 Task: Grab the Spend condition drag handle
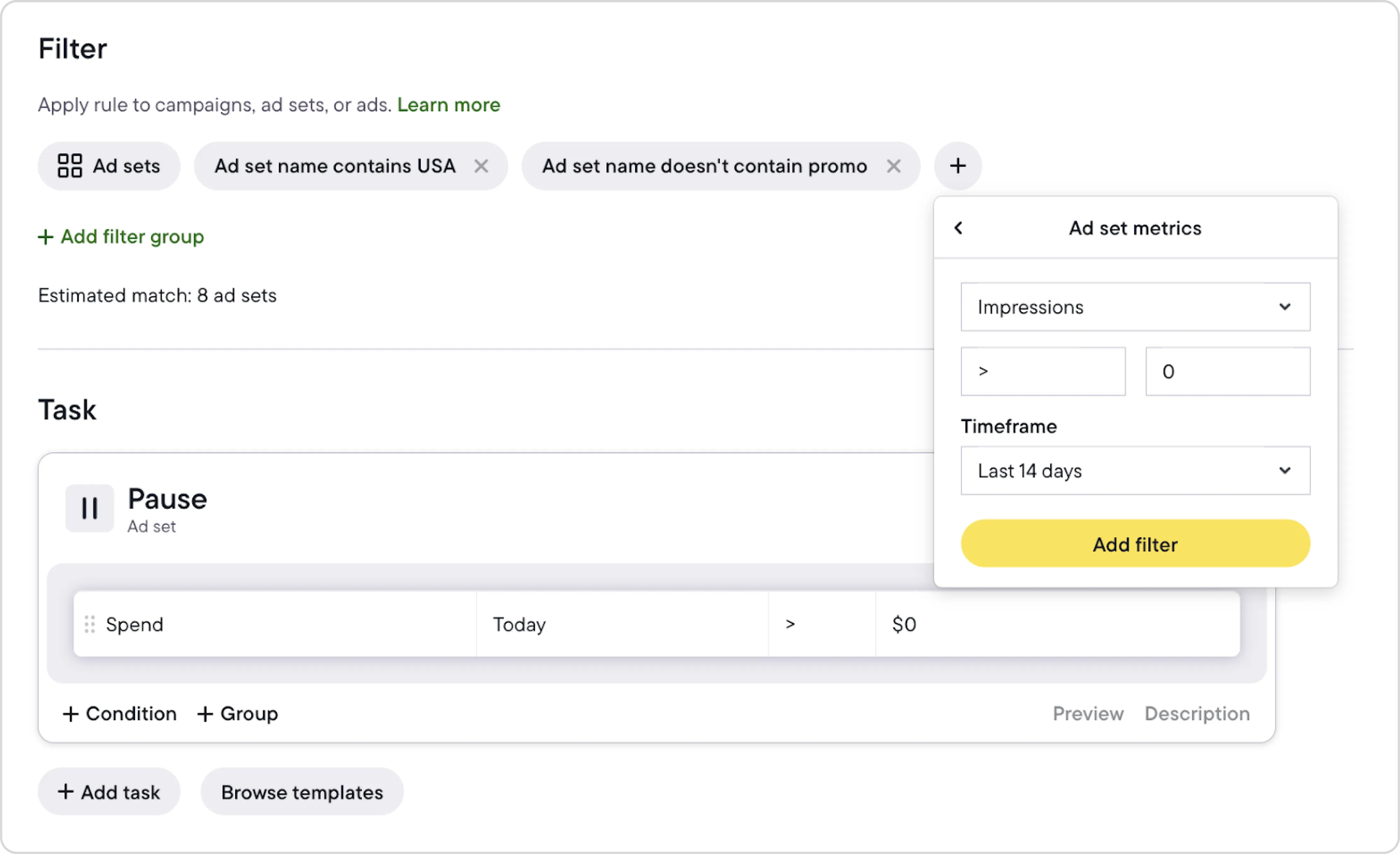pyautogui.click(x=89, y=624)
